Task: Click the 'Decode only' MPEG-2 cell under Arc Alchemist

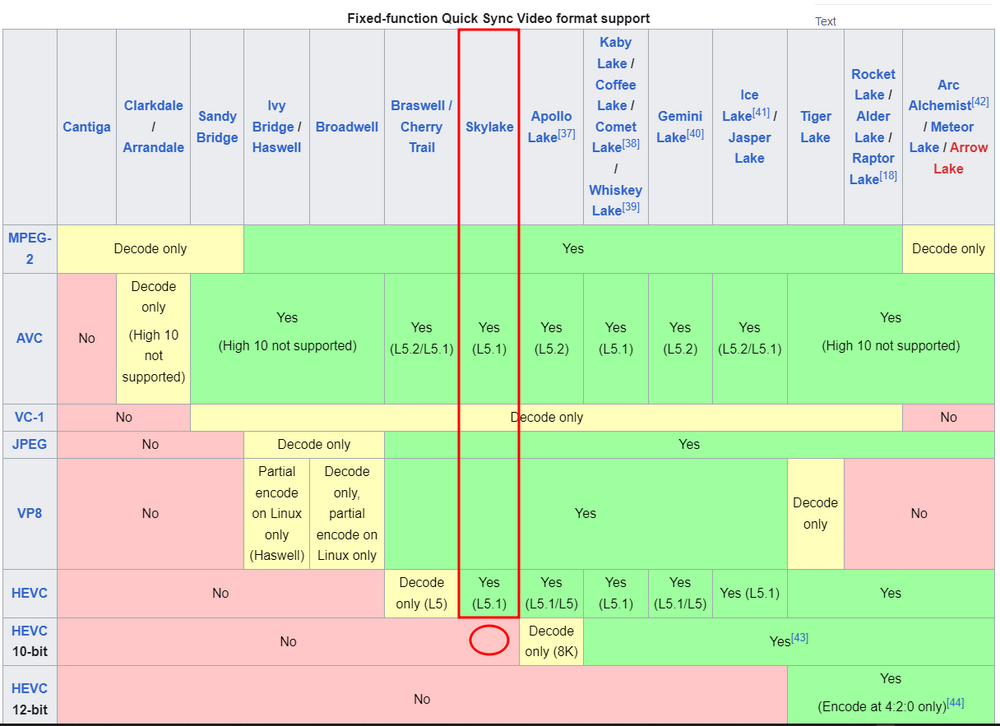Action: point(948,248)
